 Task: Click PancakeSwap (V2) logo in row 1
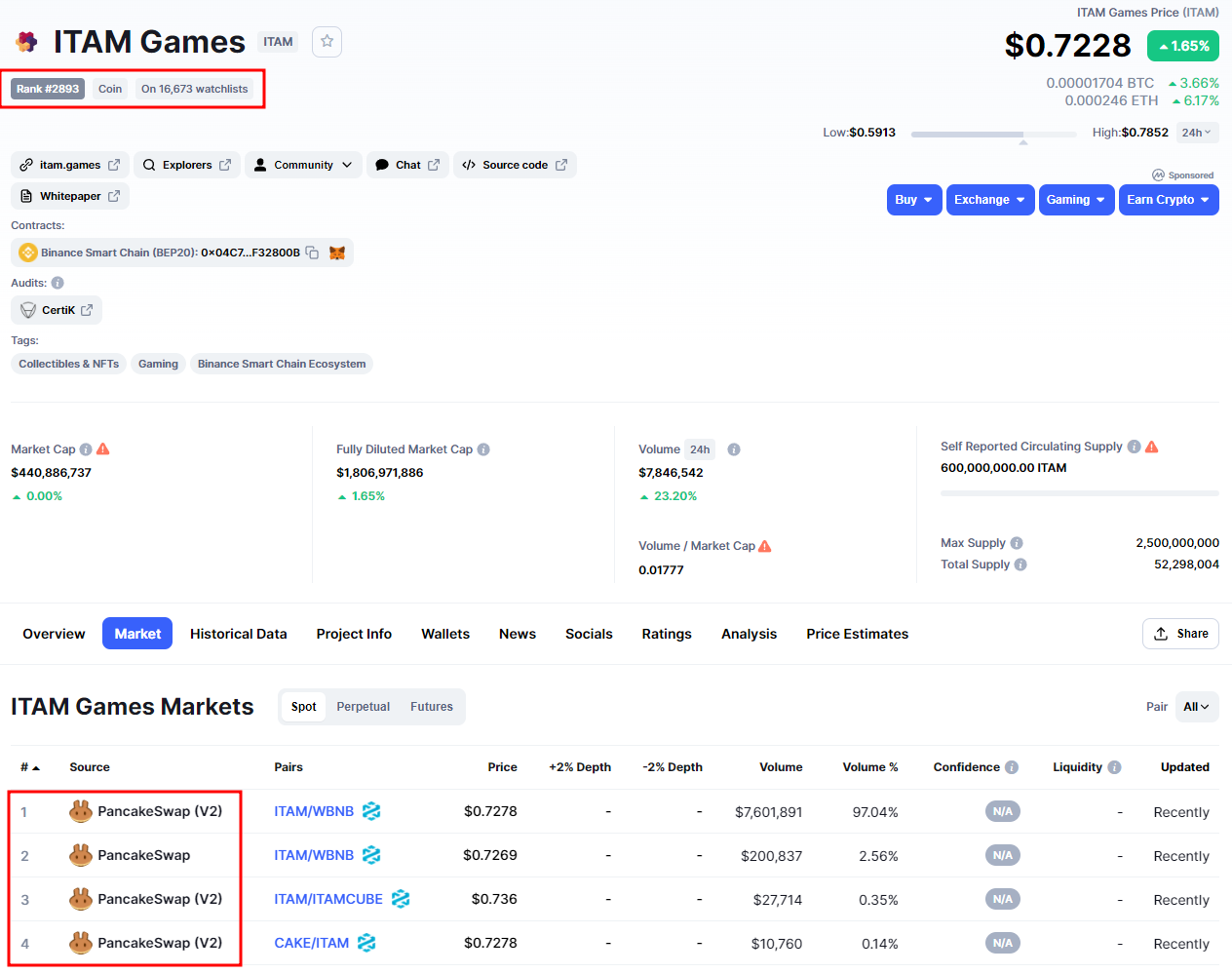(81, 811)
